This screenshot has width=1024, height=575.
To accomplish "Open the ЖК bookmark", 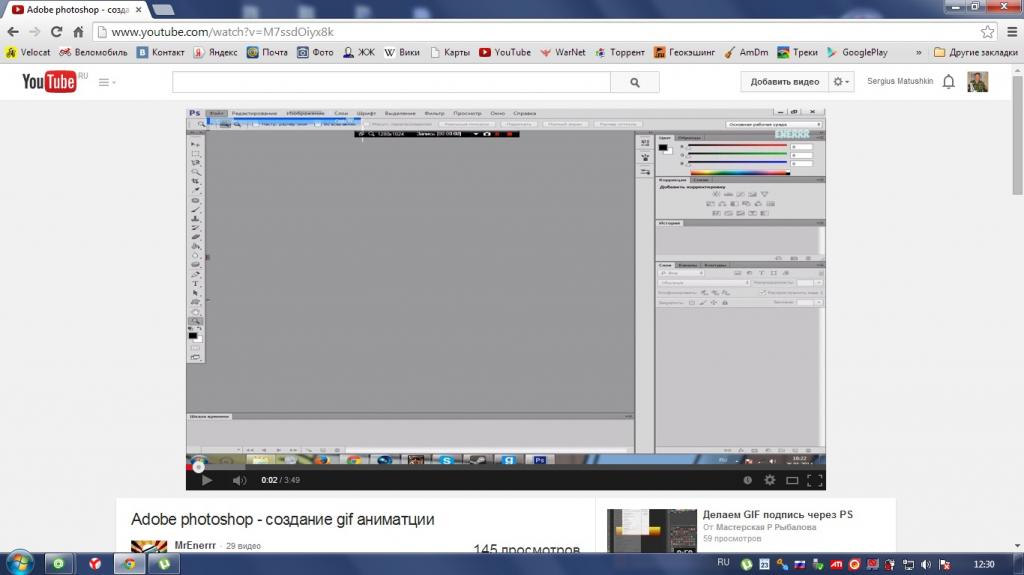I will click(359, 52).
